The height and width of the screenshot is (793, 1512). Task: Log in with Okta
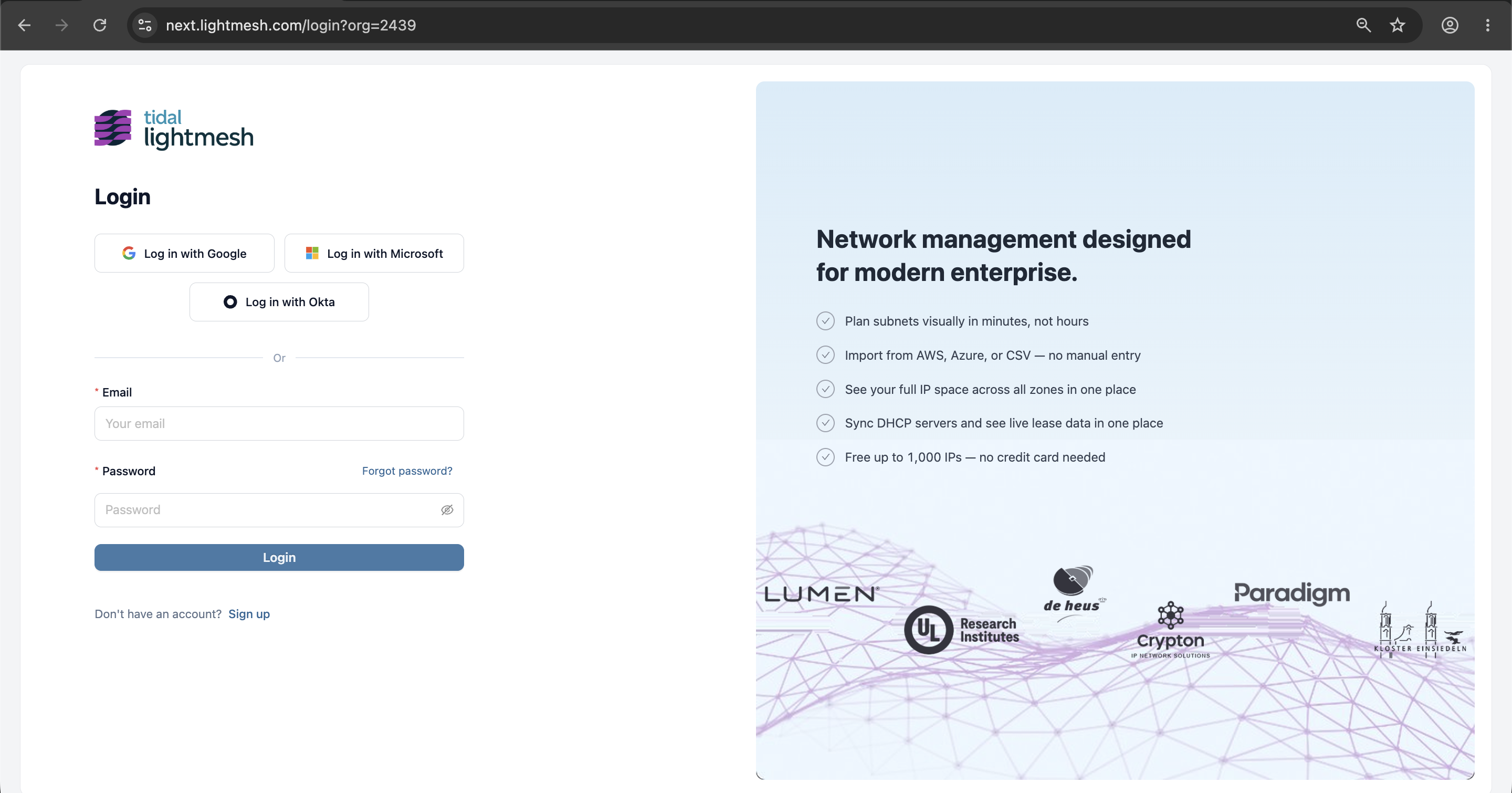click(x=279, y=302)
